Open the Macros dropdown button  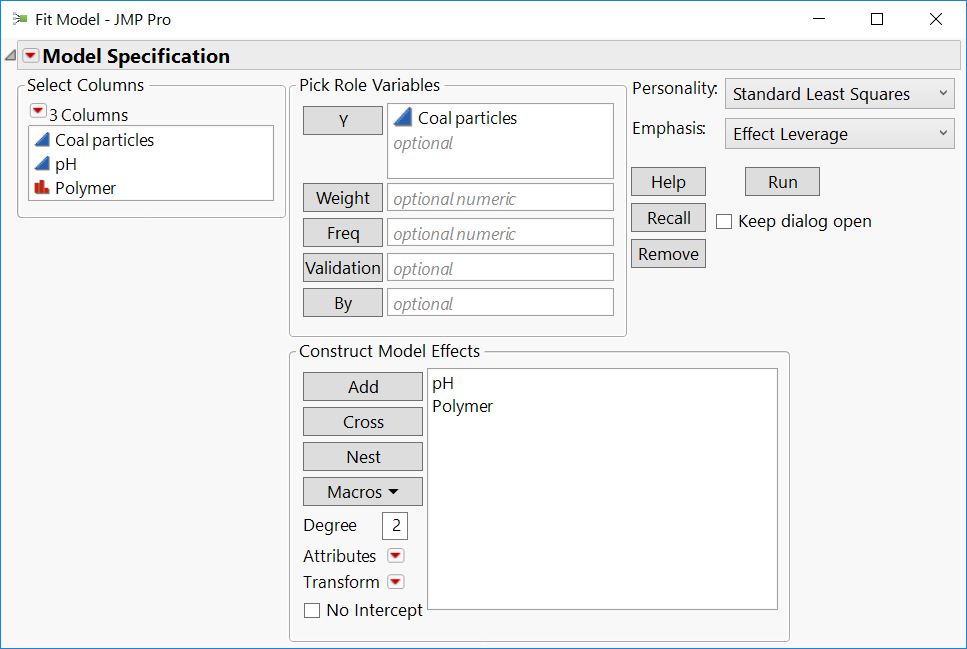pyautogui.click(x=362, y=492)
